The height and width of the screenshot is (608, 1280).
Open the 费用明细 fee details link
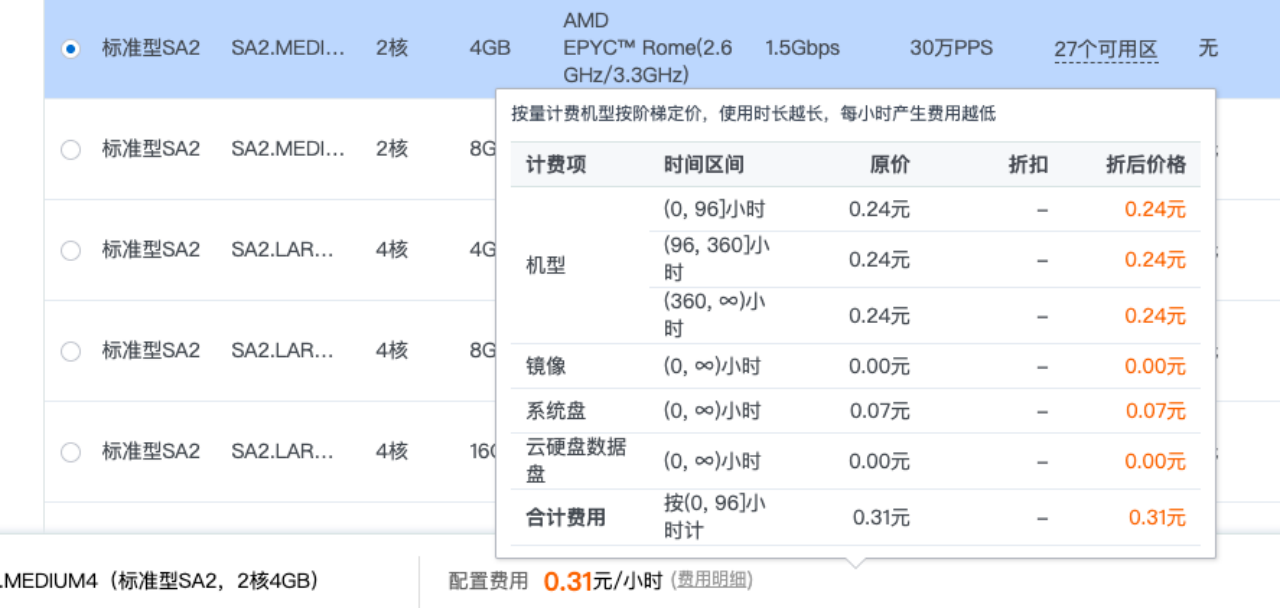(712, 580)
